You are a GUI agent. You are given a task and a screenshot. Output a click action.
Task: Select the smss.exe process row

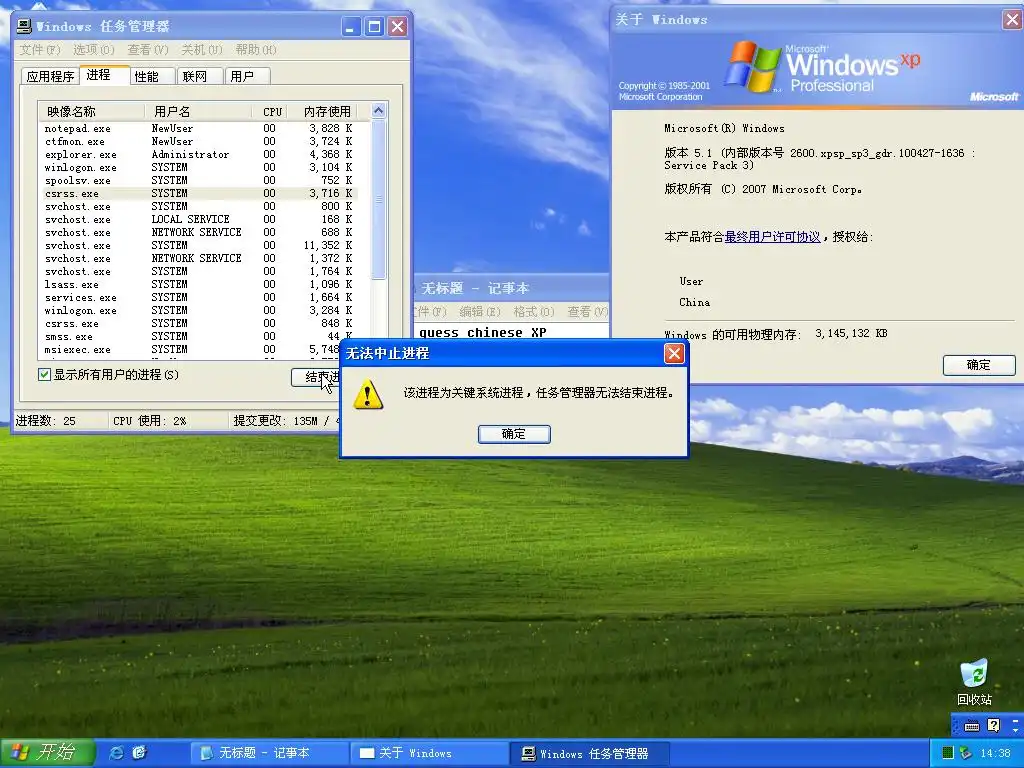pos(199,336)
